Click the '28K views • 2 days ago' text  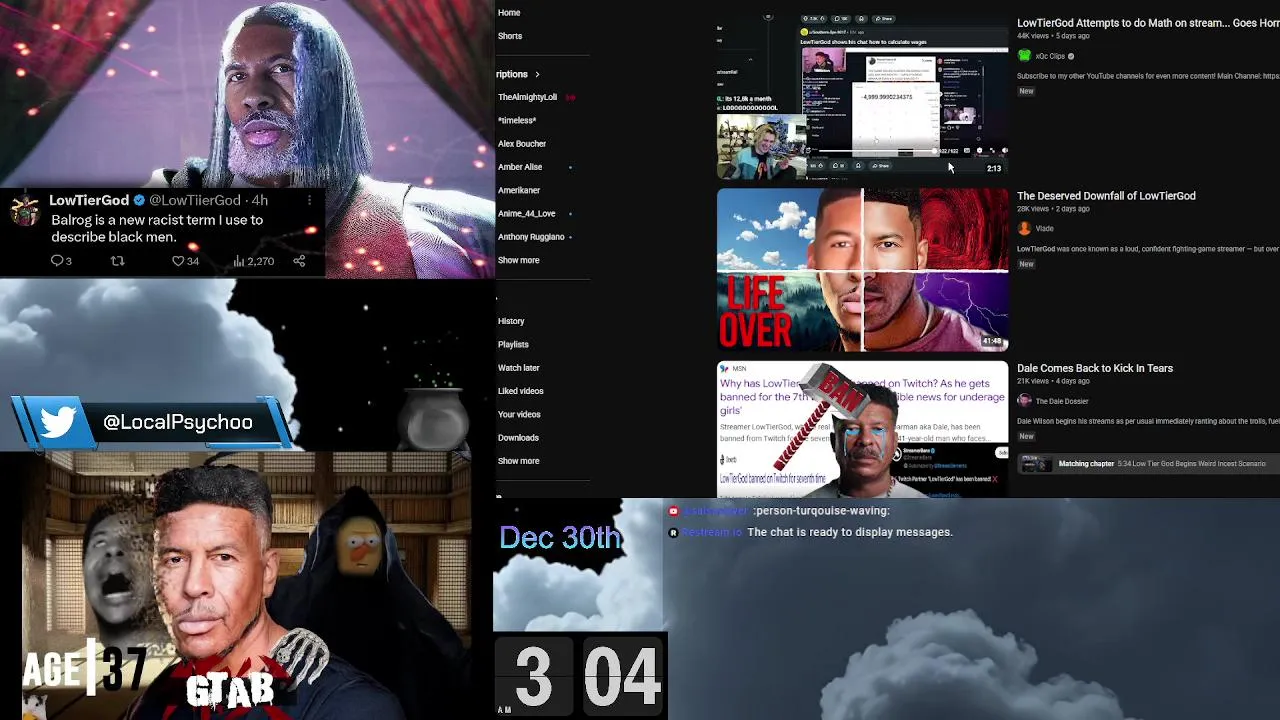1053,209
